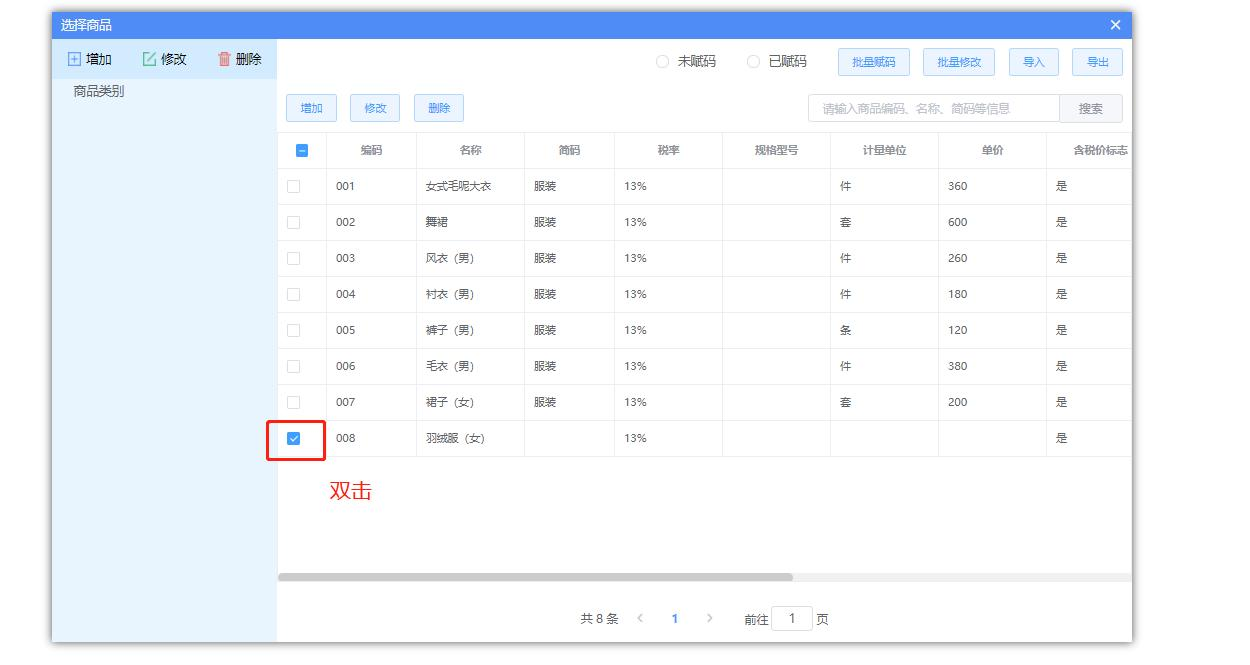Click the trash delete icon in left panel

click(224, 59)
